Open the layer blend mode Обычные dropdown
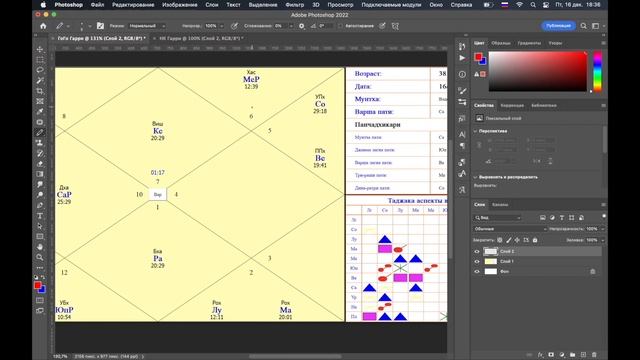640x360 pixels. coord(510,229)
